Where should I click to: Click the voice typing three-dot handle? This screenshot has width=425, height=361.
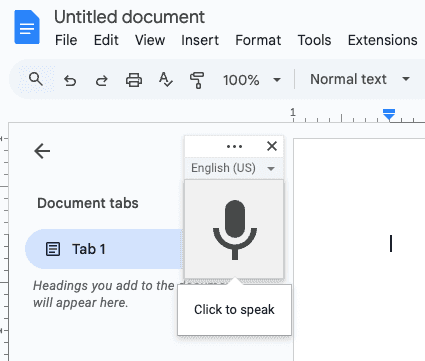(234, 146)
